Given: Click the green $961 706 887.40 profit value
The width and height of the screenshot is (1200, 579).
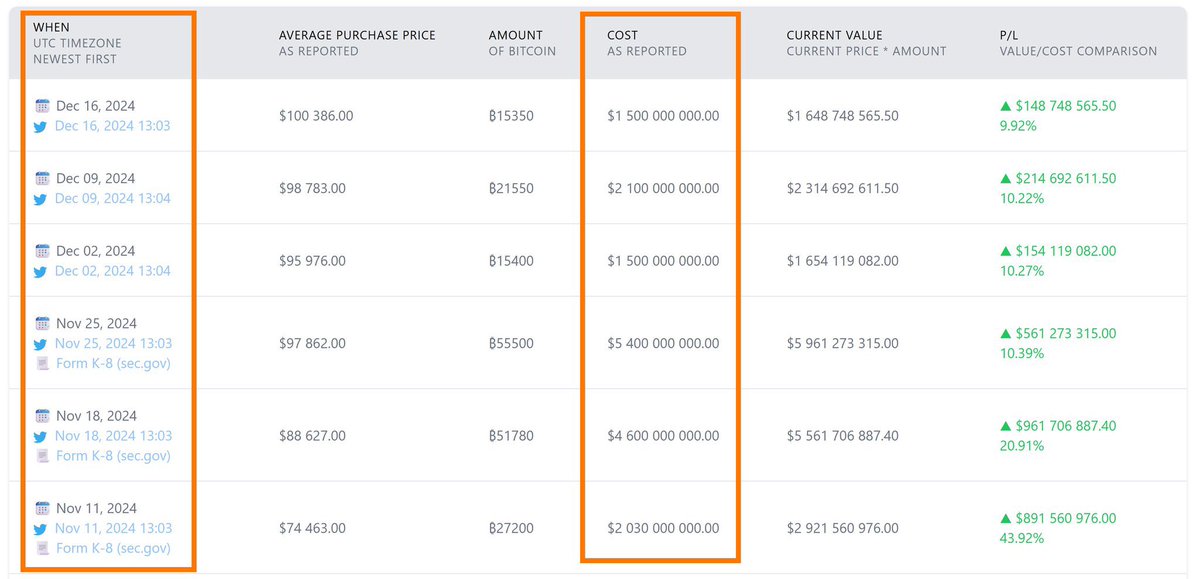Looking at the screenshot, I should coord(1058,426).
